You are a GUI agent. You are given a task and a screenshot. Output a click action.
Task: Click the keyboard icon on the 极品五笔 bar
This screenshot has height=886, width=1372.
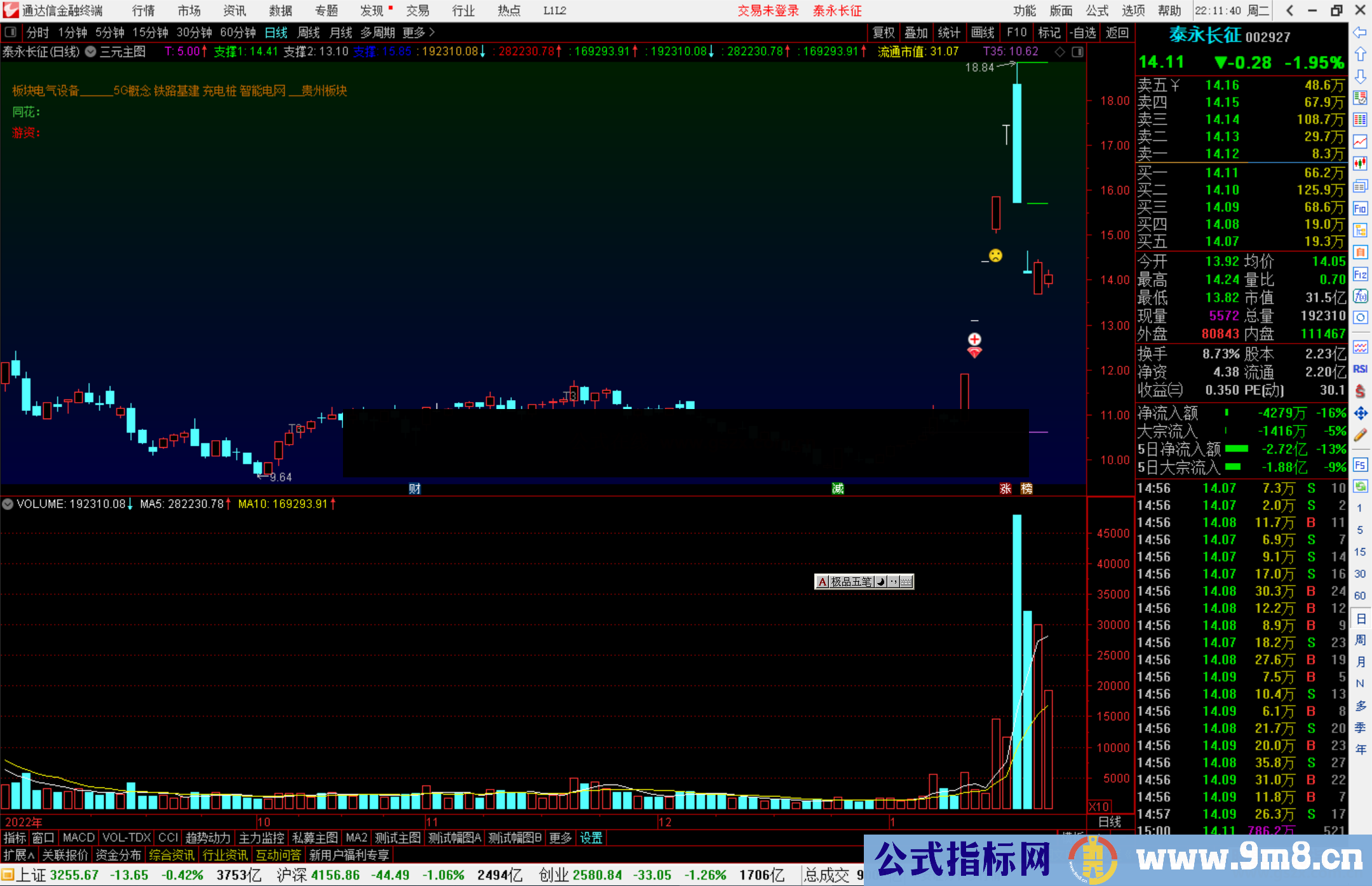[906, 582]
